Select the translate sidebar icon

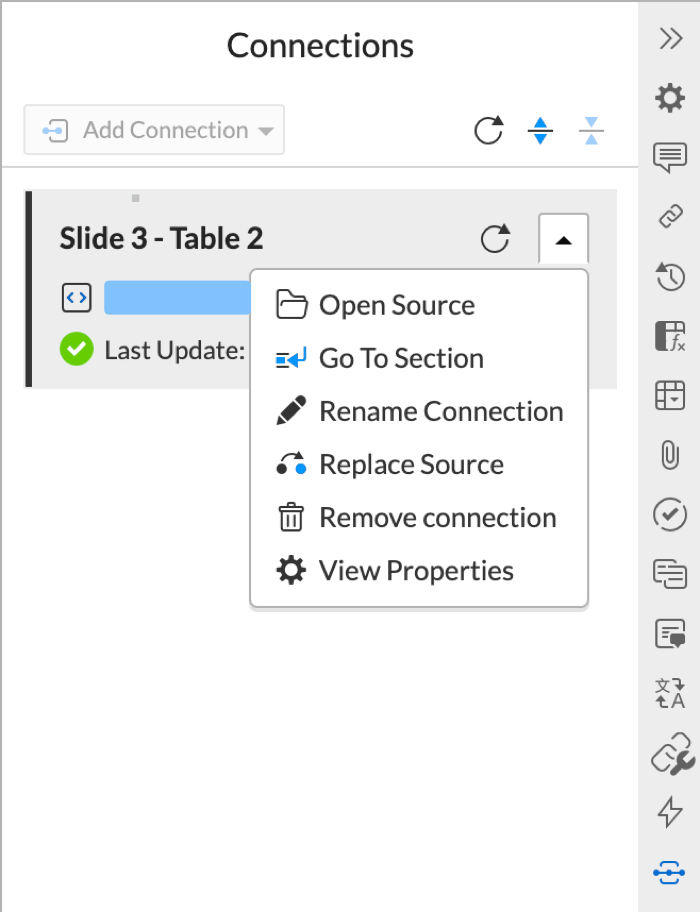pyautogui.click(x=669, y=694)
